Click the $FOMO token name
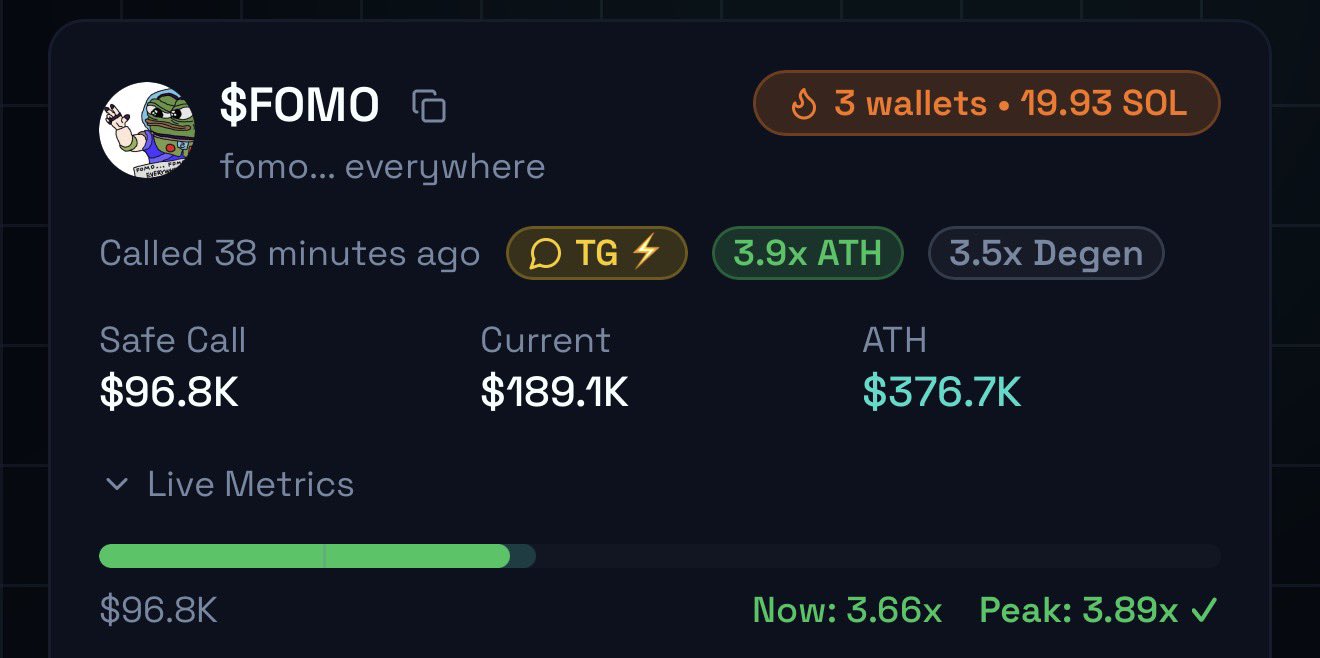Image resolution: width=1320 pixels, height=658 pixels. click(x=299, y=105)
